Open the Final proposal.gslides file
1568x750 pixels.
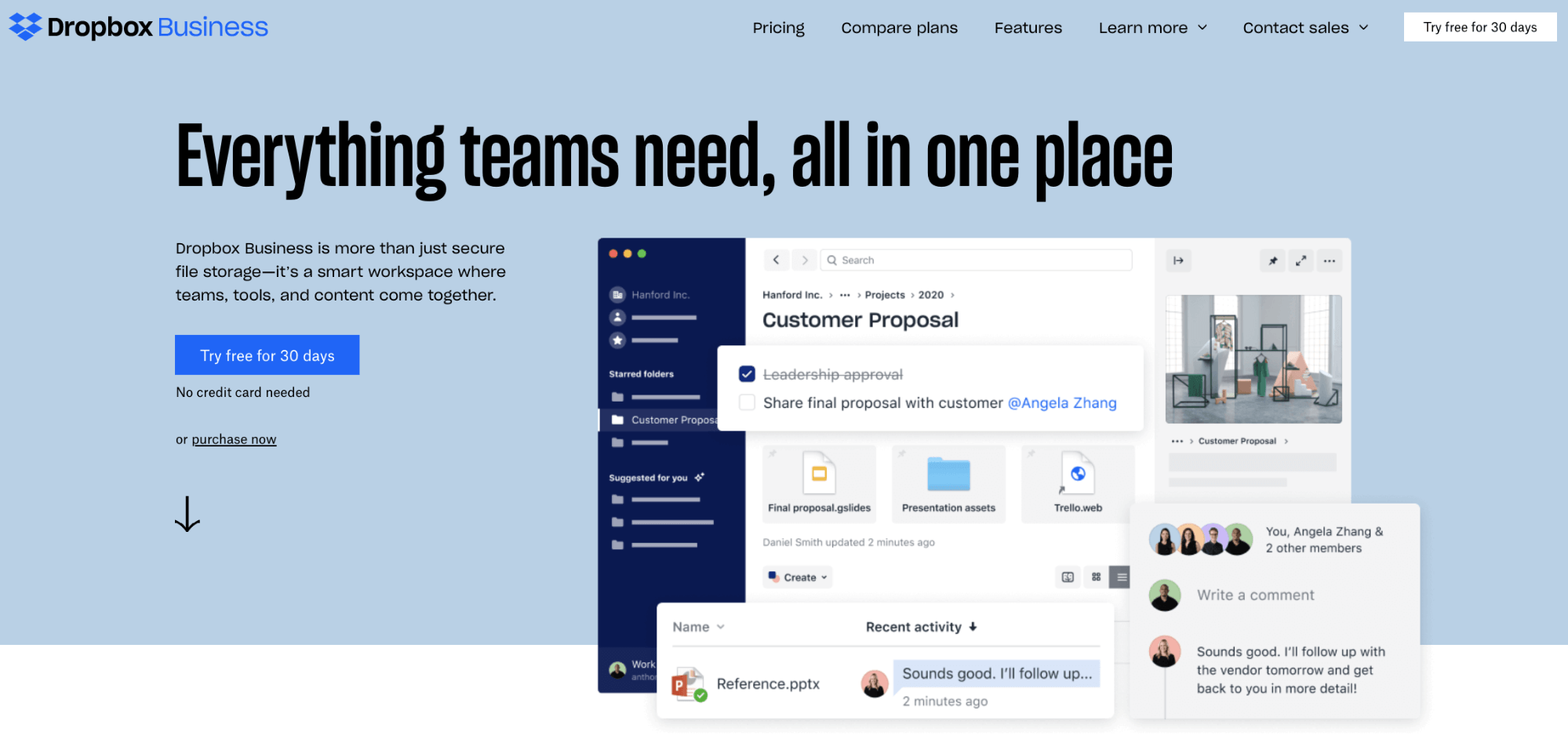(819, 483)
